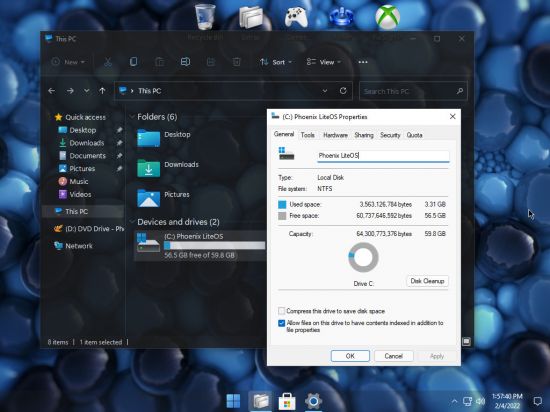Click the volume icon in system tray

coord(481,401)
